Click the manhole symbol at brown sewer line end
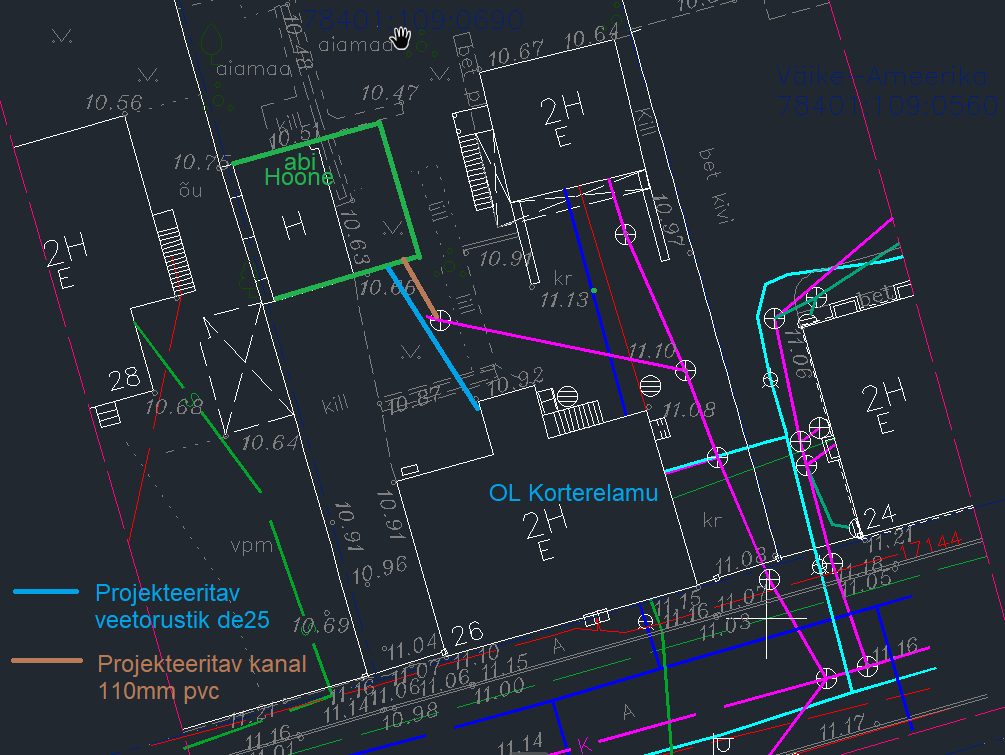Viewport: 1005px width, 755px height. coord(438,320)
